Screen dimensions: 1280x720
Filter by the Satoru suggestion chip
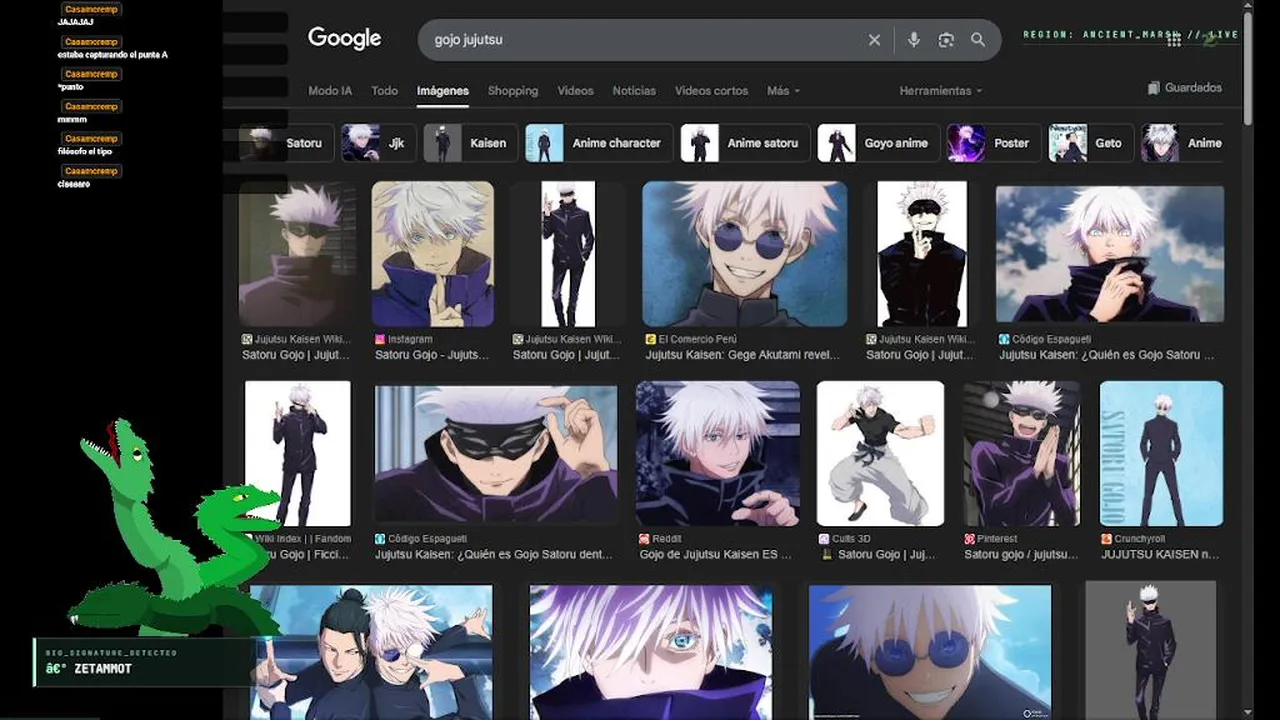click(x=284, y=143)
